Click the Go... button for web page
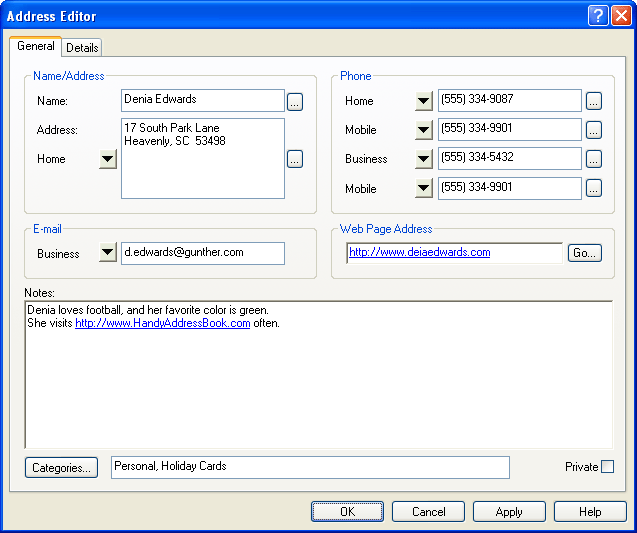Viewport: 637px width, 533px height. point(585,253)
